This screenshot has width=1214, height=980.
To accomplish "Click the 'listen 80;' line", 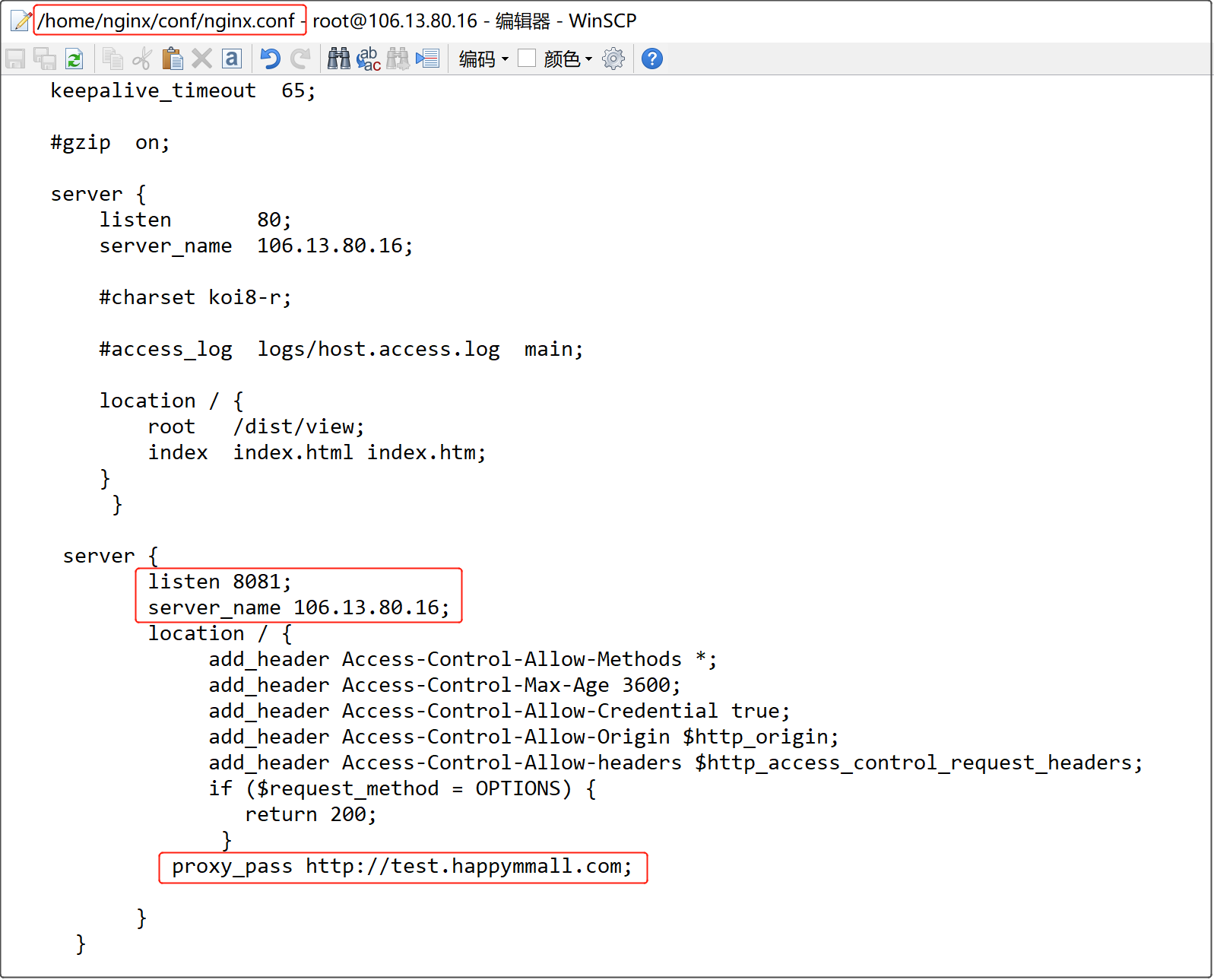I will point(195,220).
